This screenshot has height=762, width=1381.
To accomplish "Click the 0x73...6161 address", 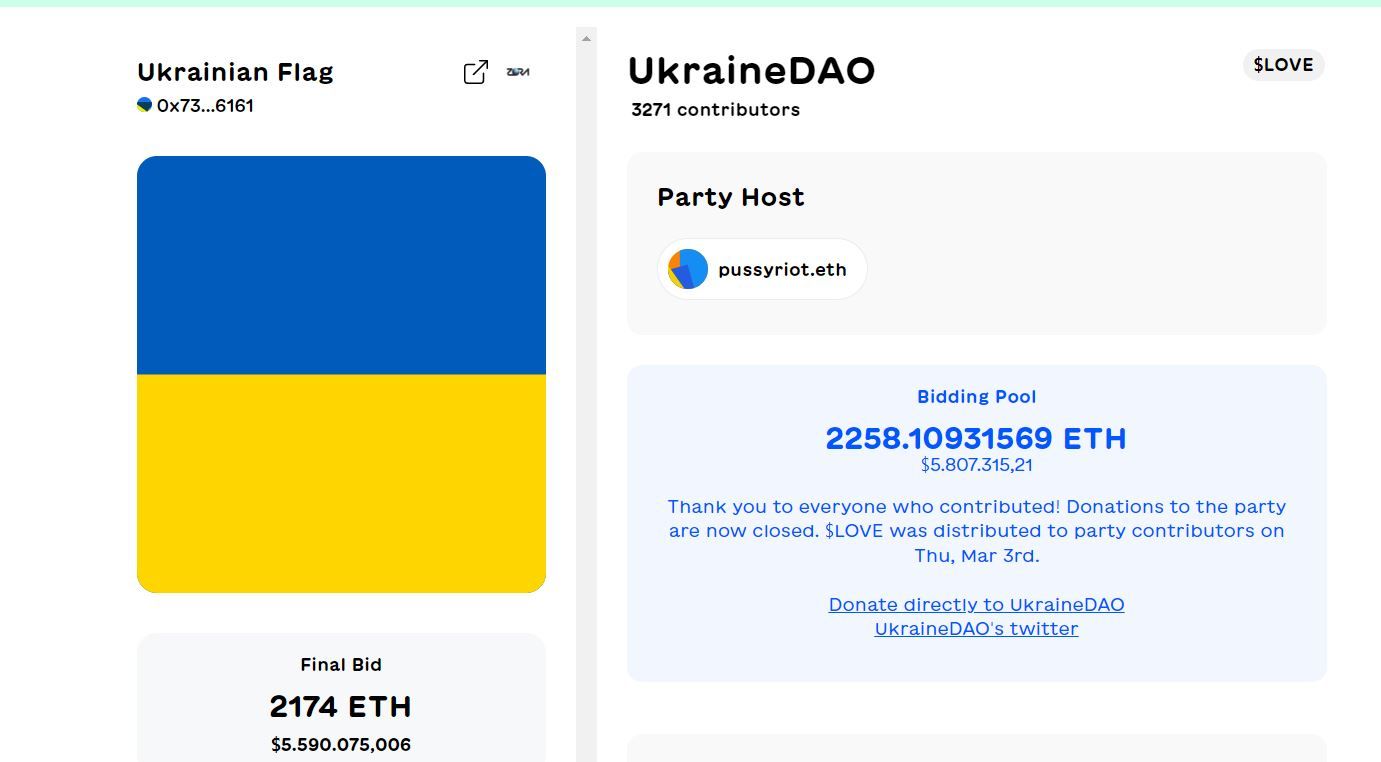I will (205, 105).
